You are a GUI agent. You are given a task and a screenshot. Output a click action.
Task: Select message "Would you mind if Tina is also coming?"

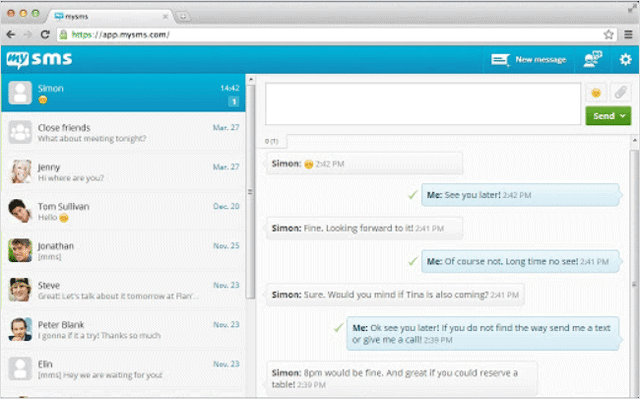395,295
